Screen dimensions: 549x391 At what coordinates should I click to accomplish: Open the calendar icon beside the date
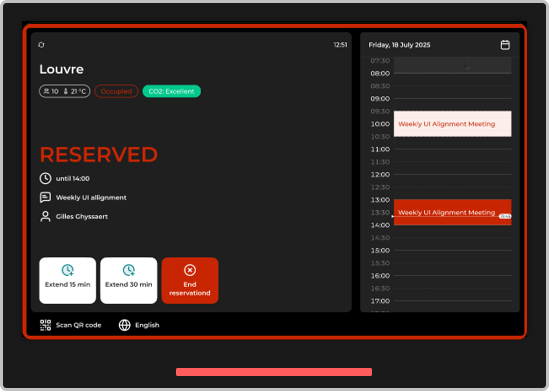tap(505, 45)
